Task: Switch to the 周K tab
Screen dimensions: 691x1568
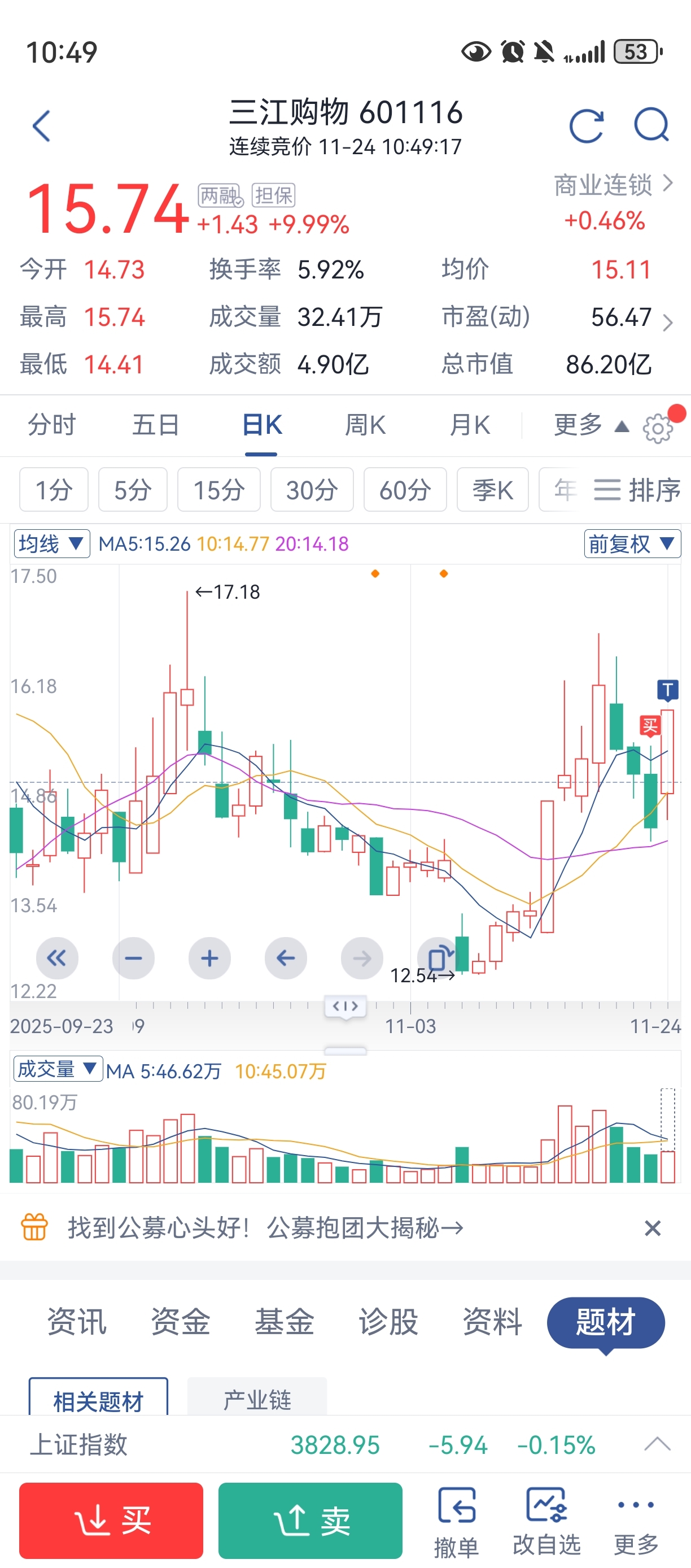Action: (x=365, y=425)
